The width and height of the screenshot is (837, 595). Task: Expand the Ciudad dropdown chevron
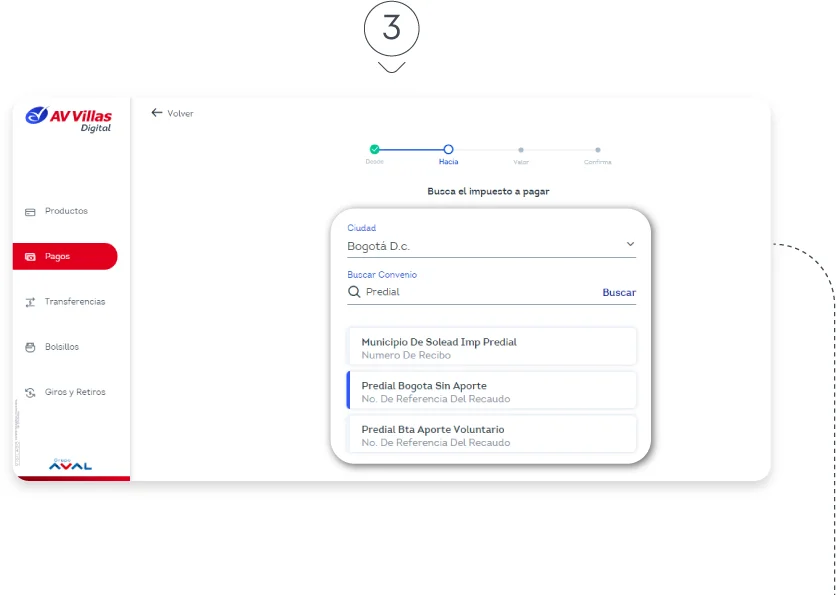[630, 244]
